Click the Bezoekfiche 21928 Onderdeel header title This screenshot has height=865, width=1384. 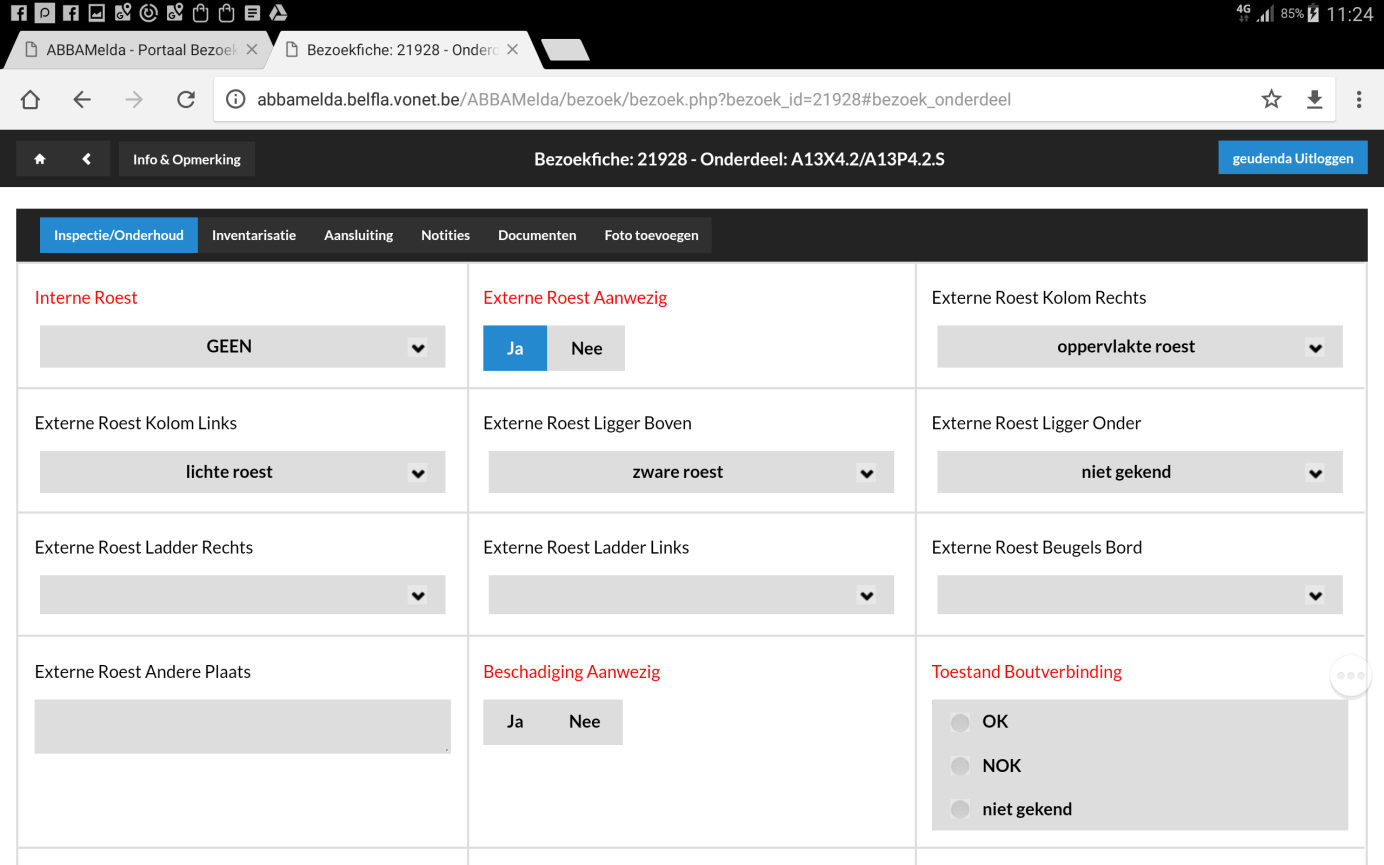(x=739, y=159)
